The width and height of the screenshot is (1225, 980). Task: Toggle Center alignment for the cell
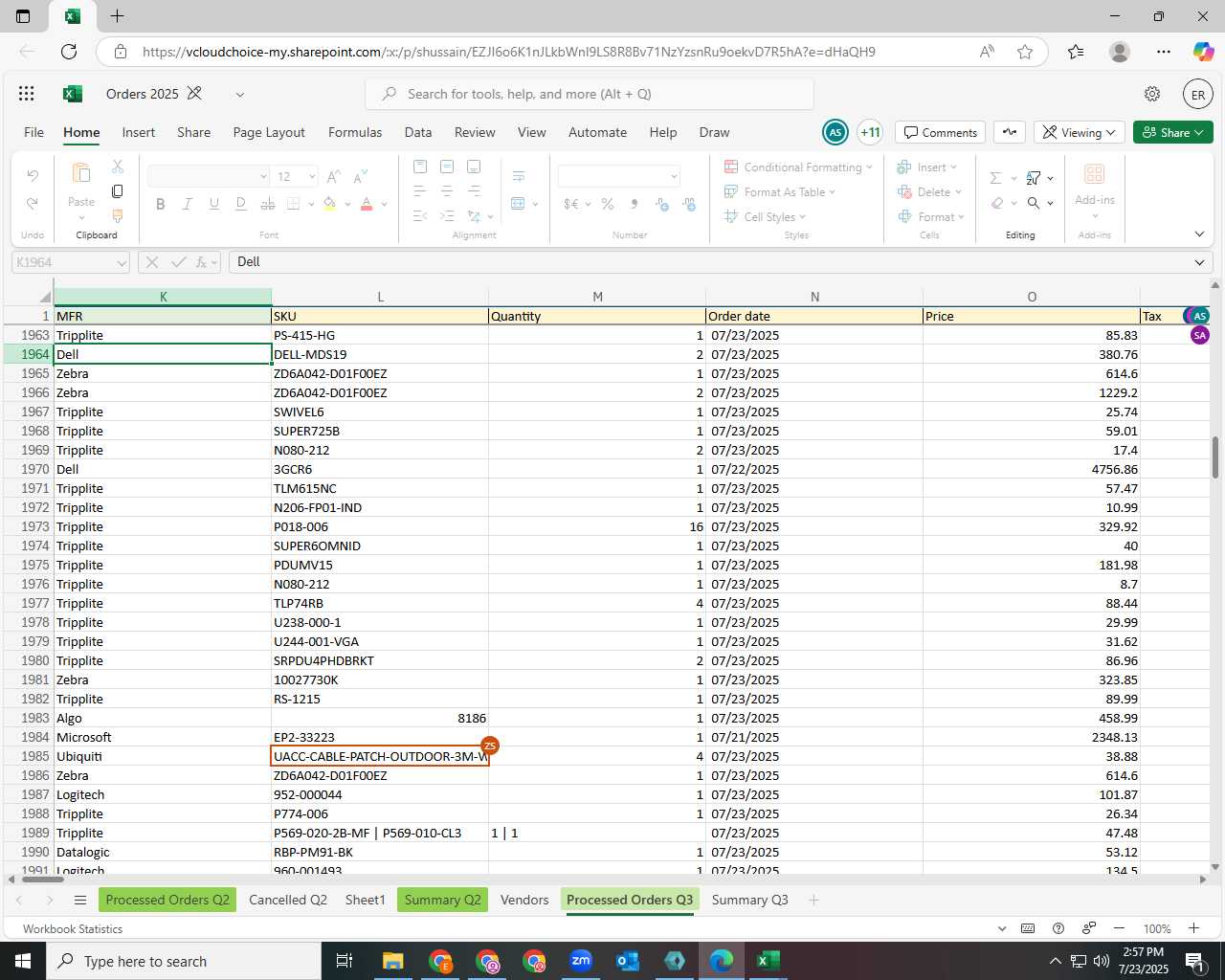pyautogui.click(x=446, y=191)
